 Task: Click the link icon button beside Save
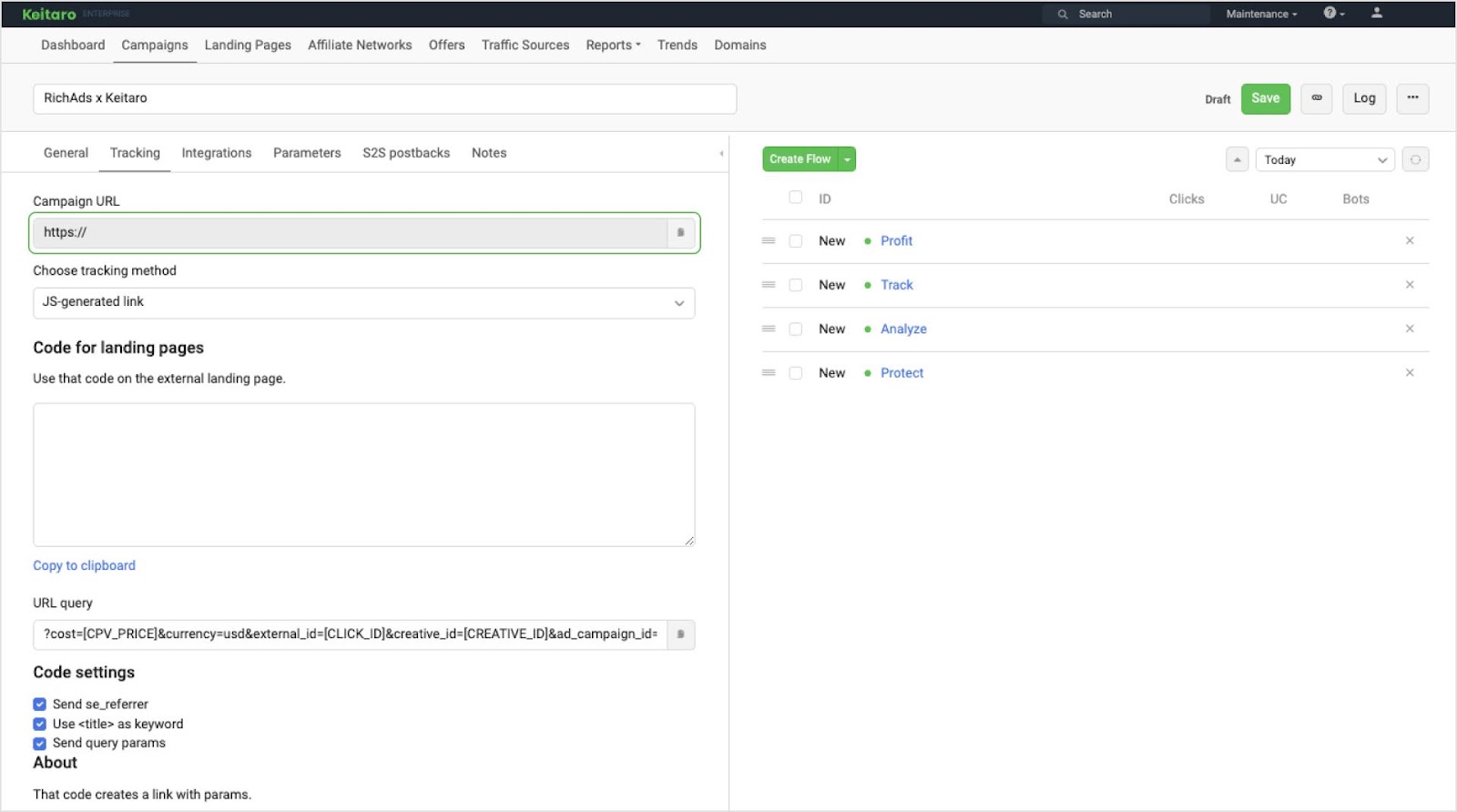coord(1316,98)
